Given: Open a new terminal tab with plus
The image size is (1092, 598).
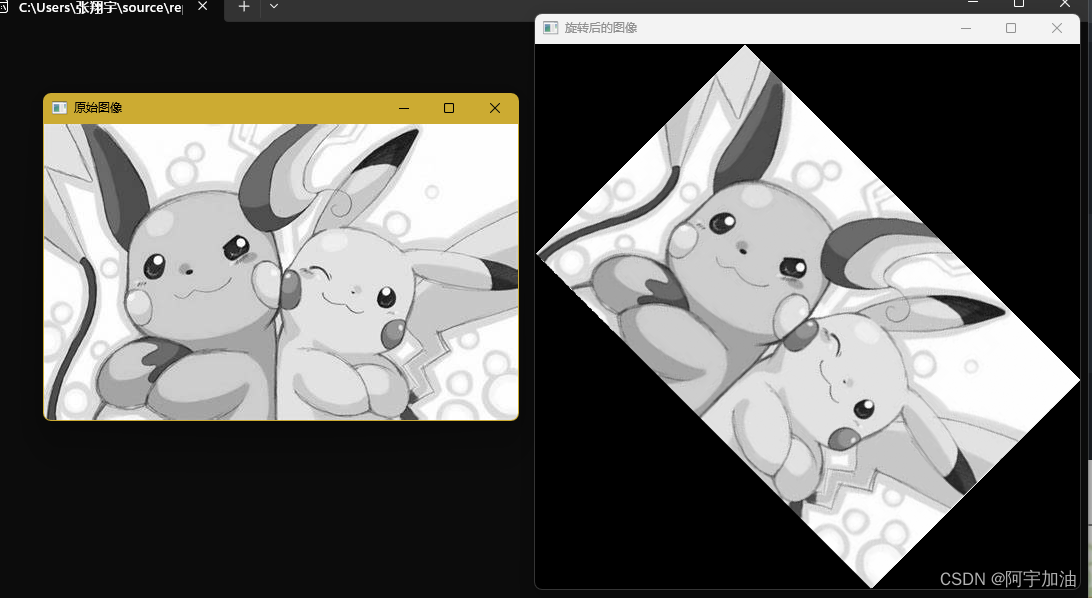Looking at the screenshot, I should (244, 6).
